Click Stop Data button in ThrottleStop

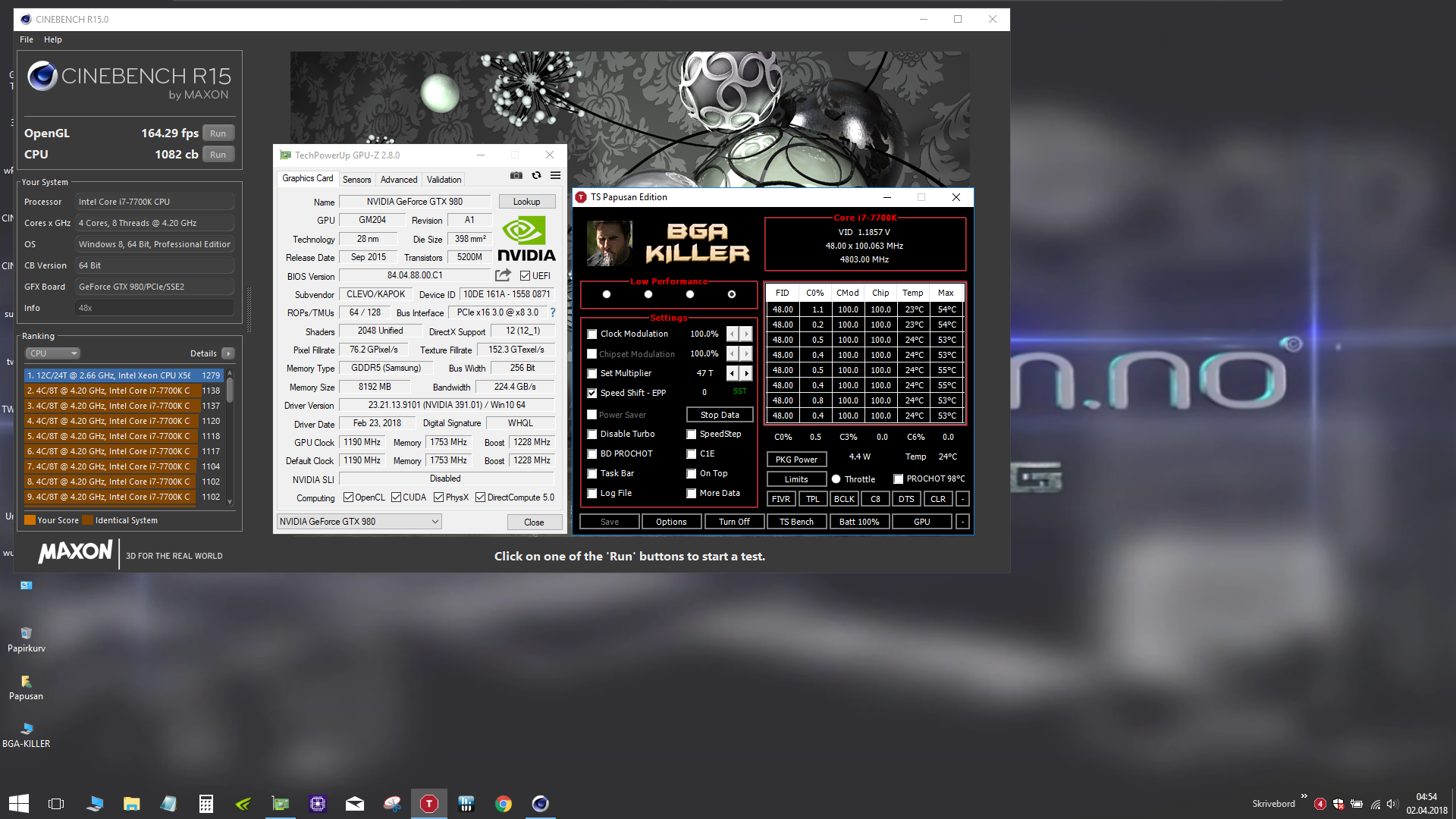coord(720,415)
